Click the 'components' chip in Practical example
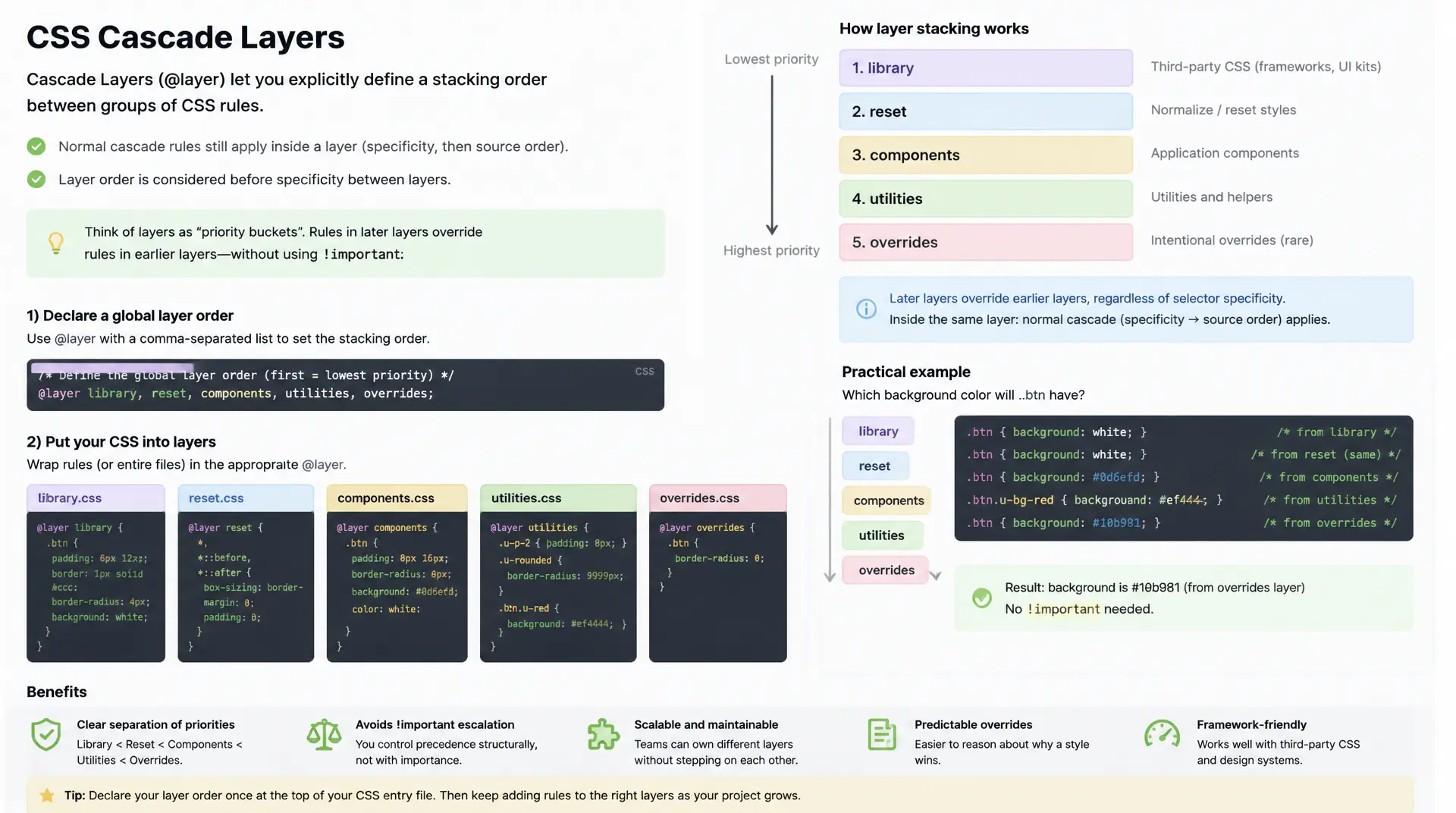Viewport: 1456px width, 813px height. pos(887,501)
